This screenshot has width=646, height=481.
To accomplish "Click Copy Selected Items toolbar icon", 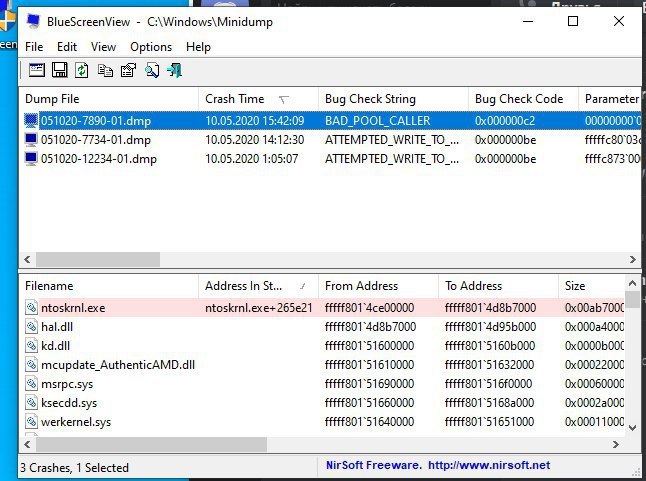I will pos(105,71).
